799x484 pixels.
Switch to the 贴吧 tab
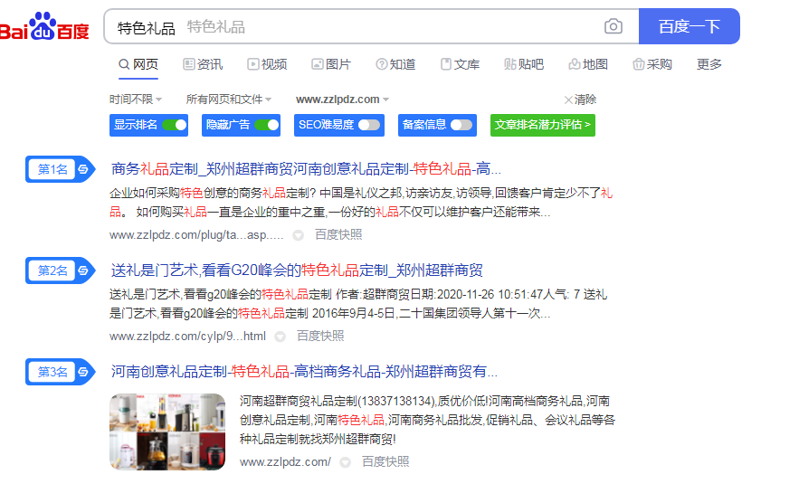coord(524,65)
